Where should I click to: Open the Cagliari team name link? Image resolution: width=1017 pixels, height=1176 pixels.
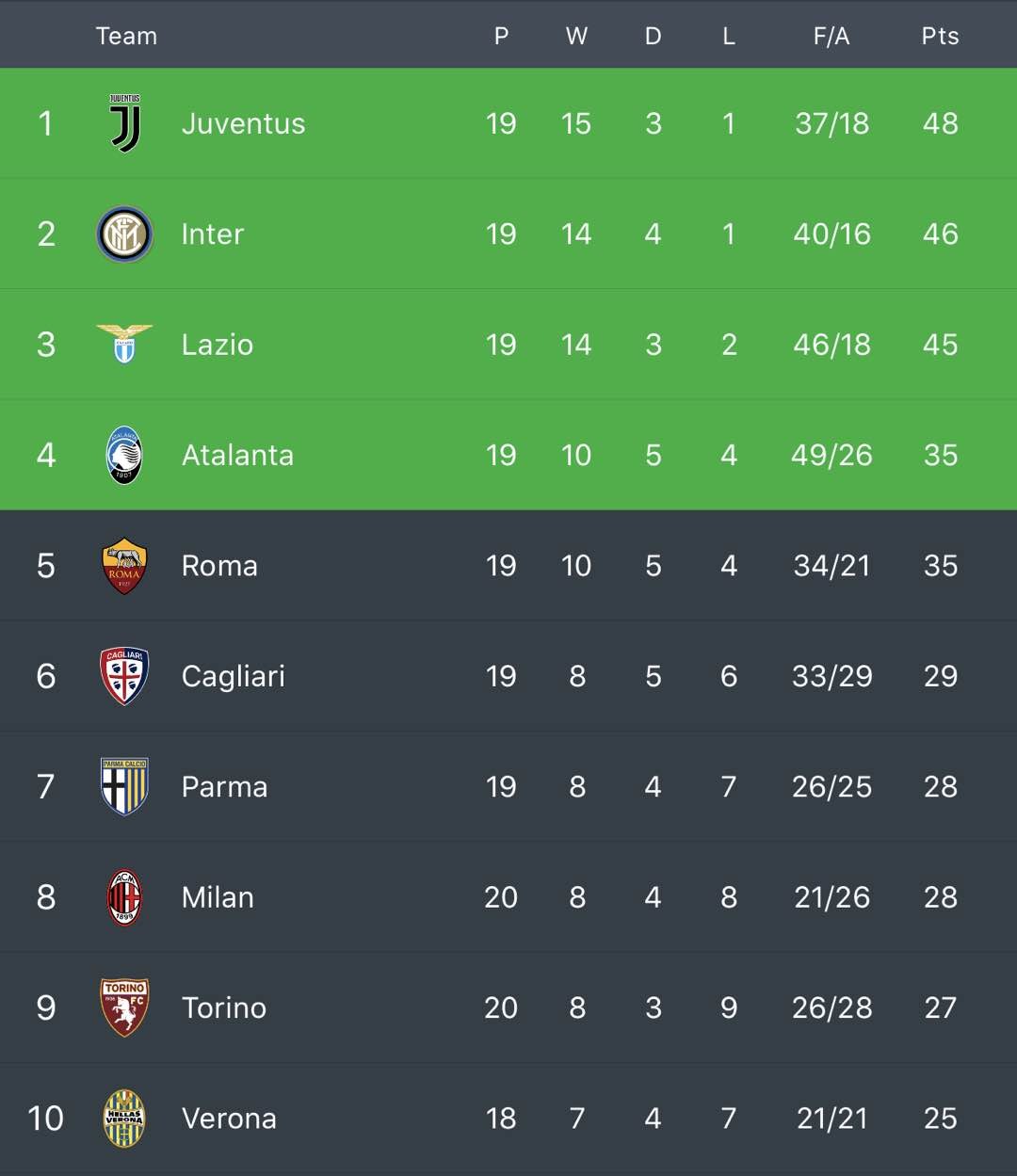233,676
